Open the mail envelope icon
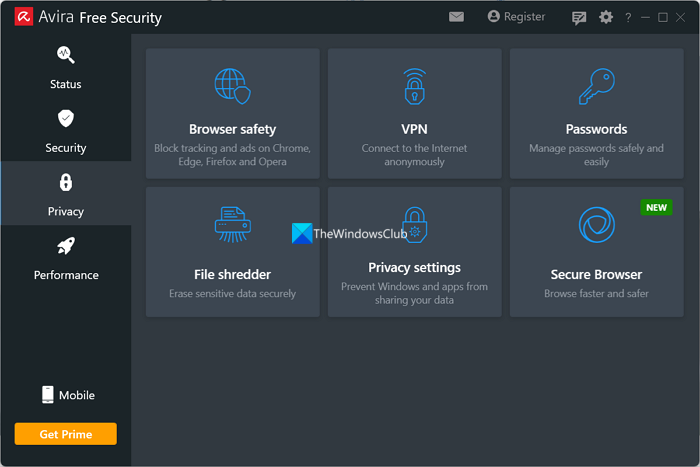 456,17
